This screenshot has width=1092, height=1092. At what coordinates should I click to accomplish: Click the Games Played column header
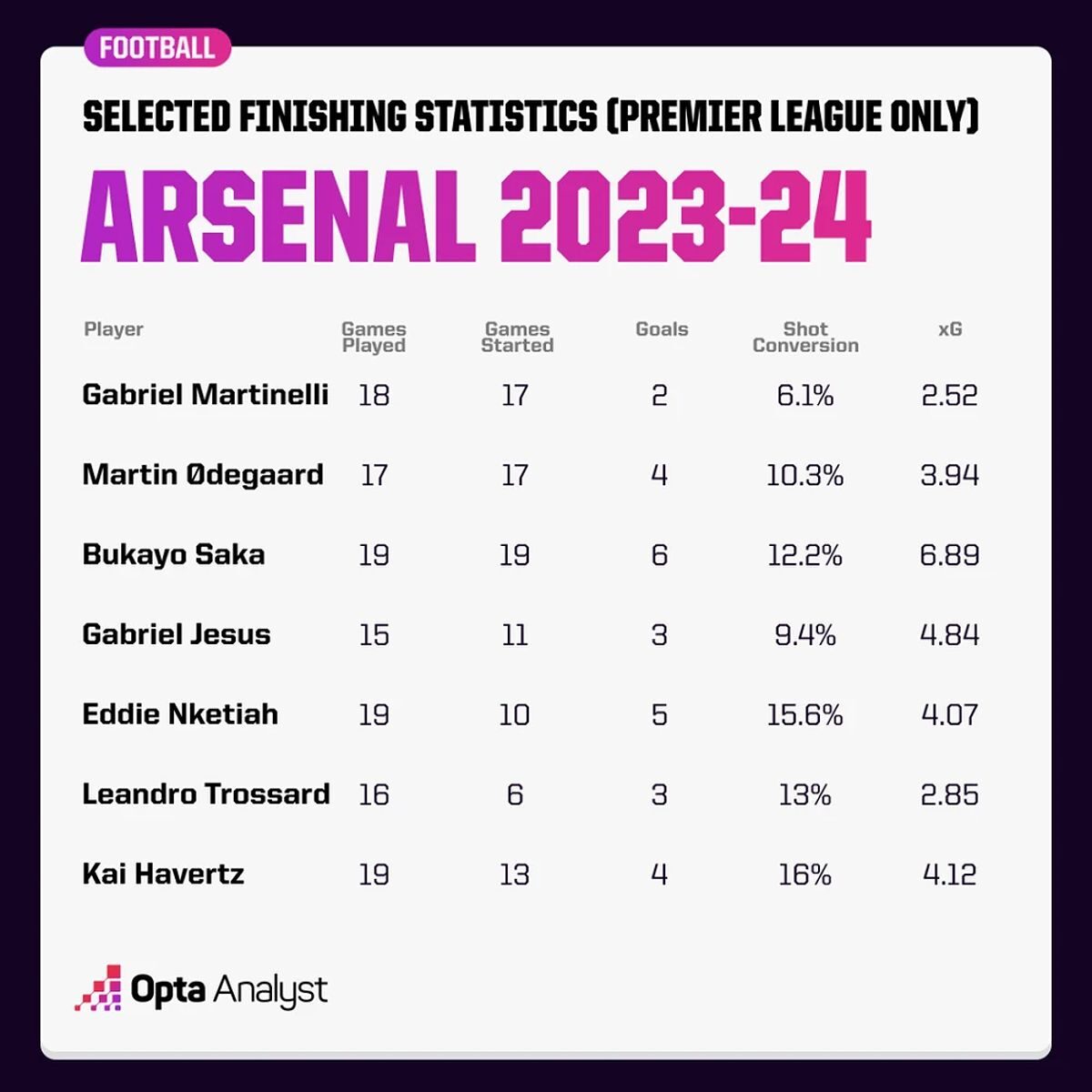(x=374, y=337)
